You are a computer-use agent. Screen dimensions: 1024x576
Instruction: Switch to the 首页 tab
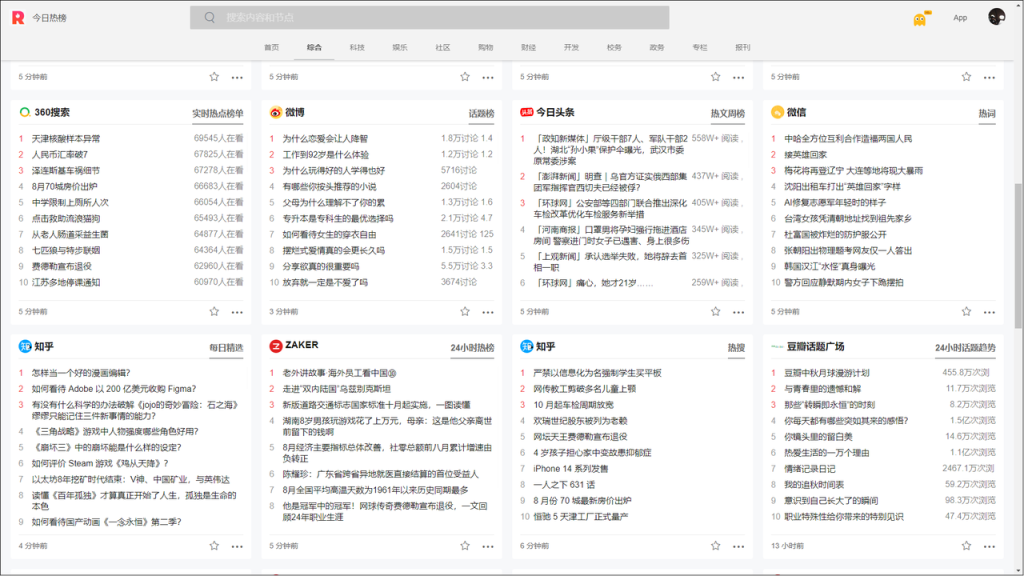point(272,48)
